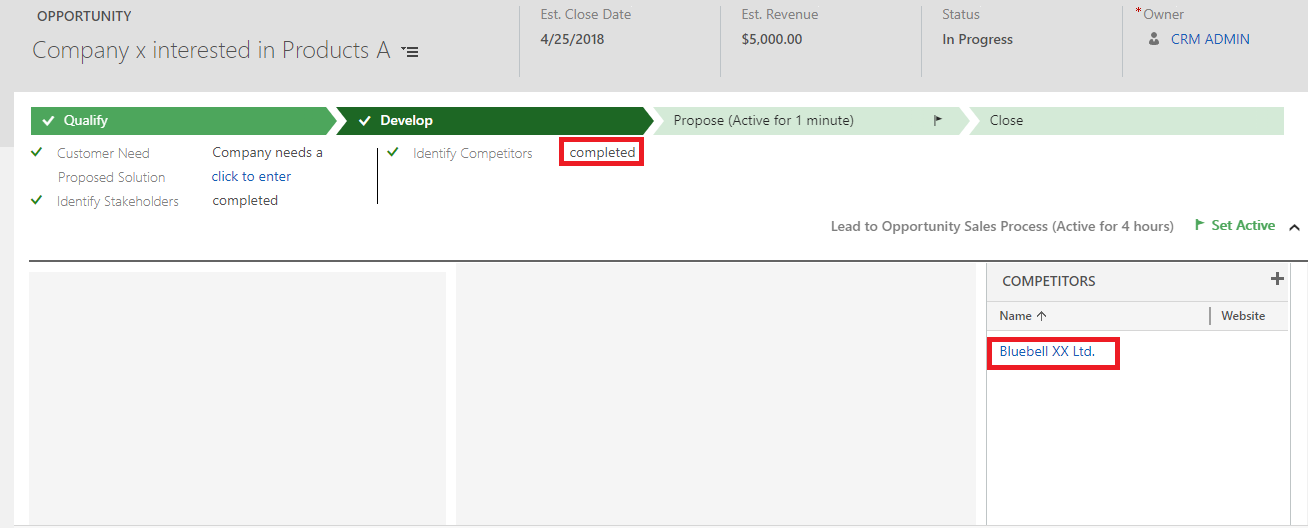
Task: Select the Develop stage
Action: pos(494,120)
